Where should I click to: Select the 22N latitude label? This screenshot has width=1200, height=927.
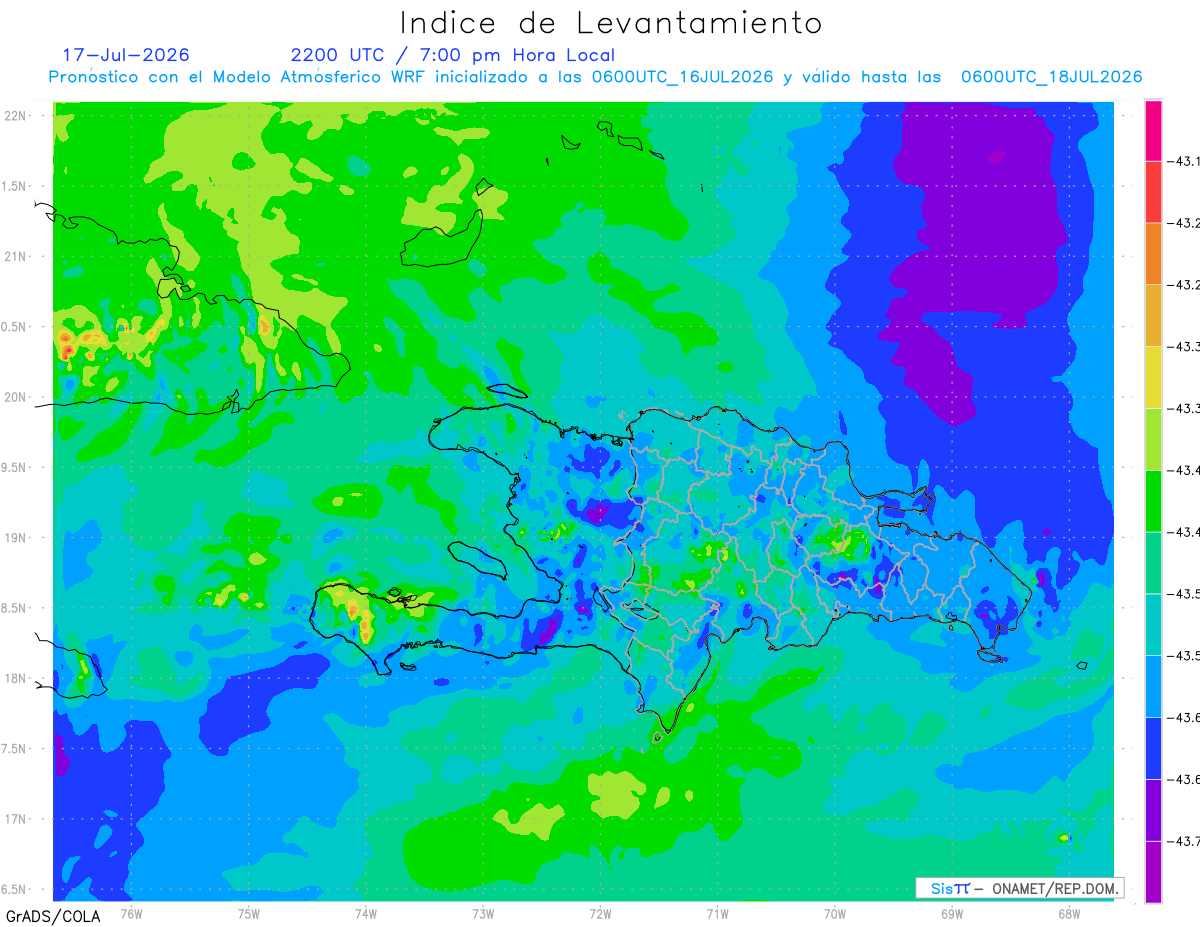click(17, 115)
